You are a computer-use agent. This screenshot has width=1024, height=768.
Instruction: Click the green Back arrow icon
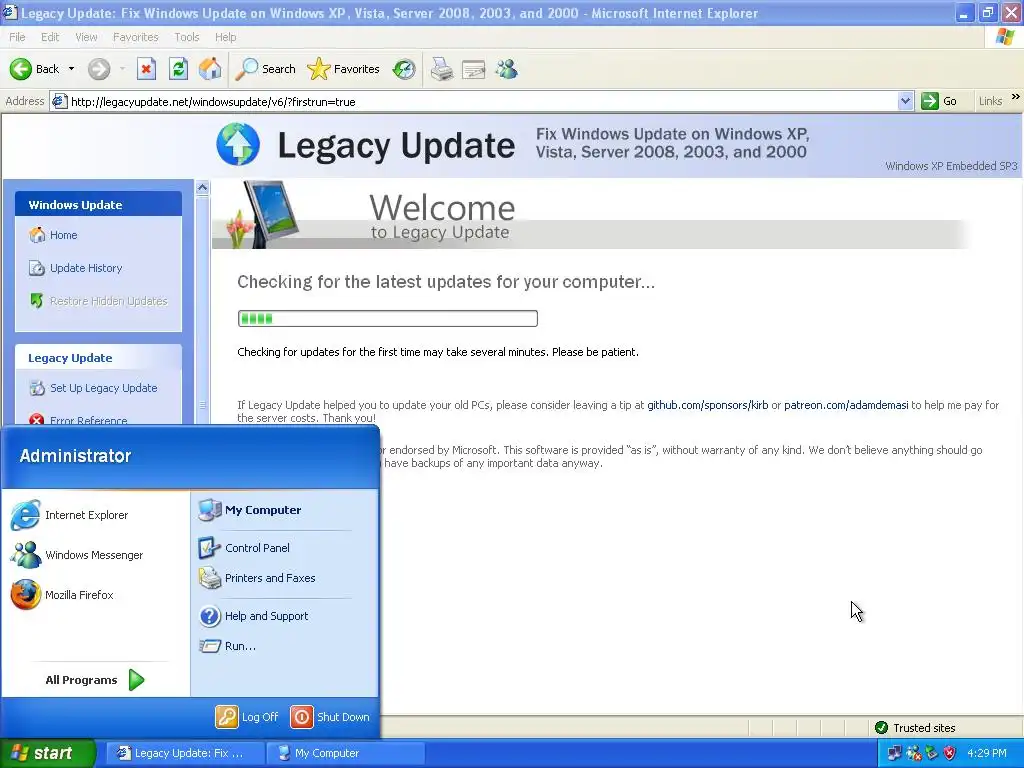[20, 69]
